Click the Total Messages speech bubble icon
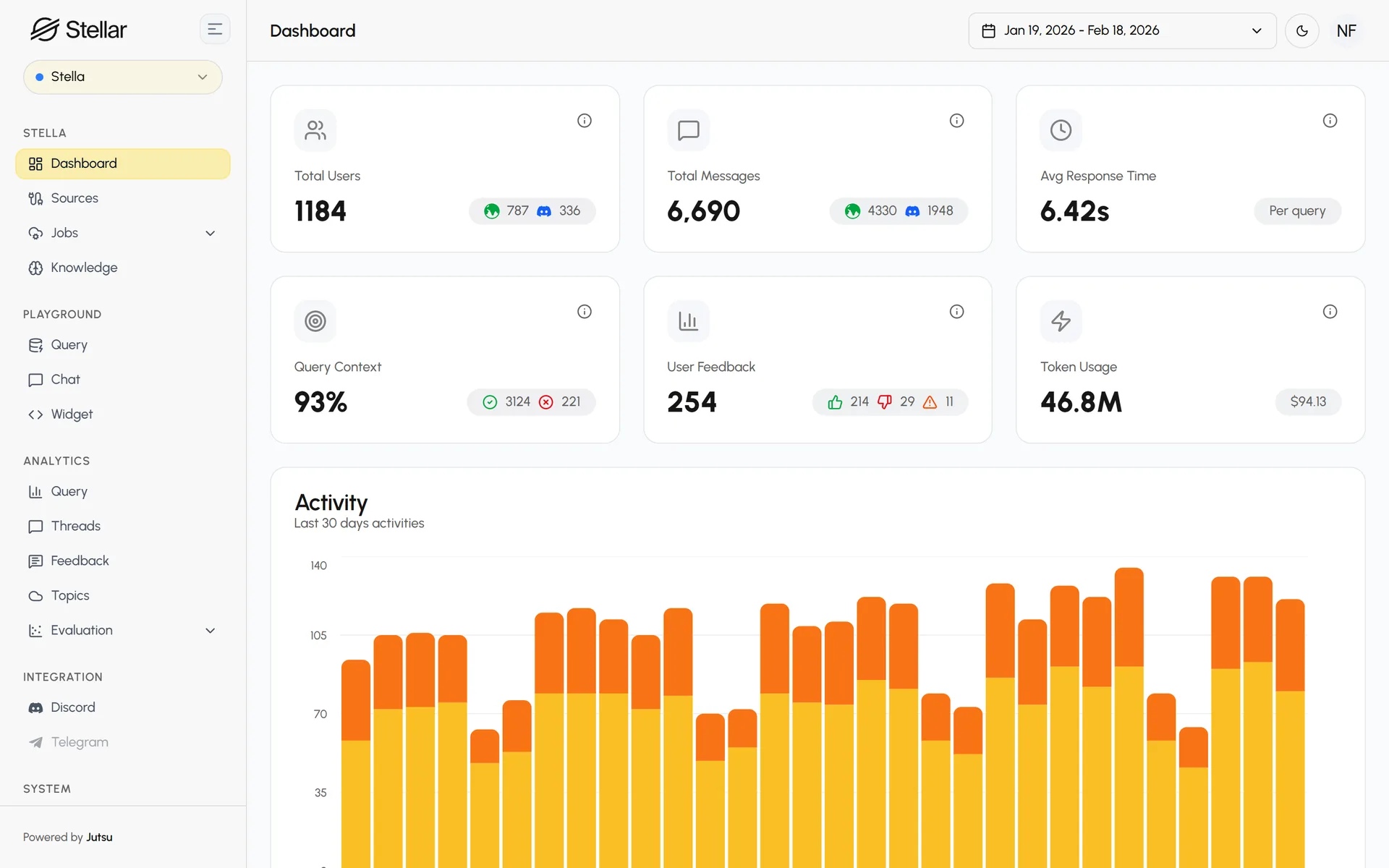Image resolution: width=1389 pixels, height=868 pixels. pyautogui.click(x=688, y=130)
